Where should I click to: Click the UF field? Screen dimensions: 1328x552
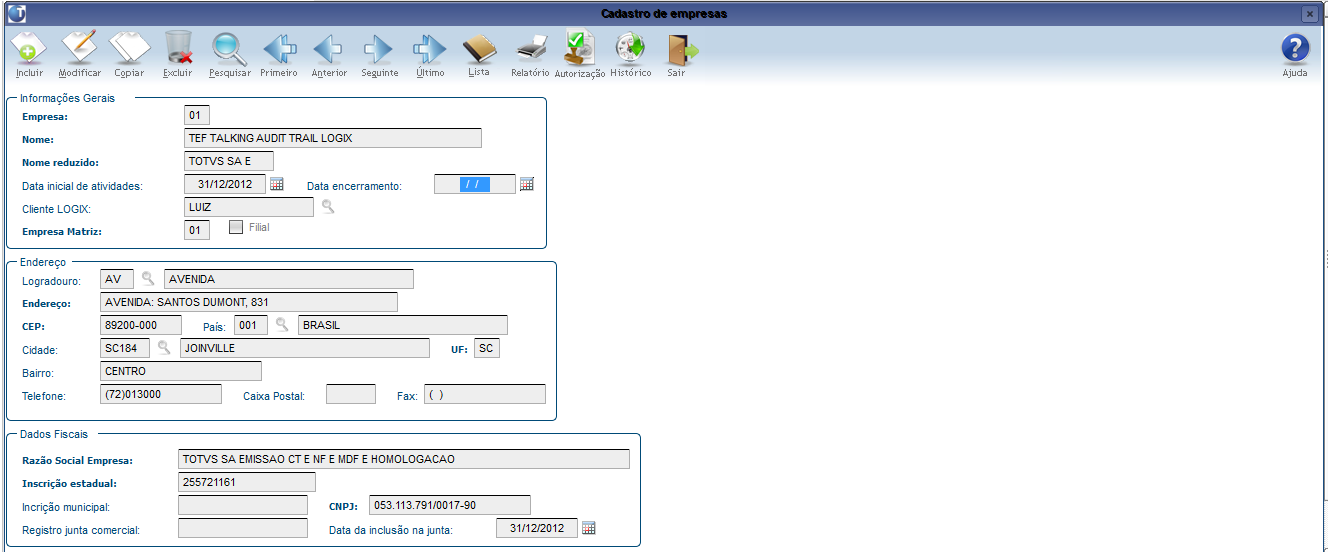[487, 348]
